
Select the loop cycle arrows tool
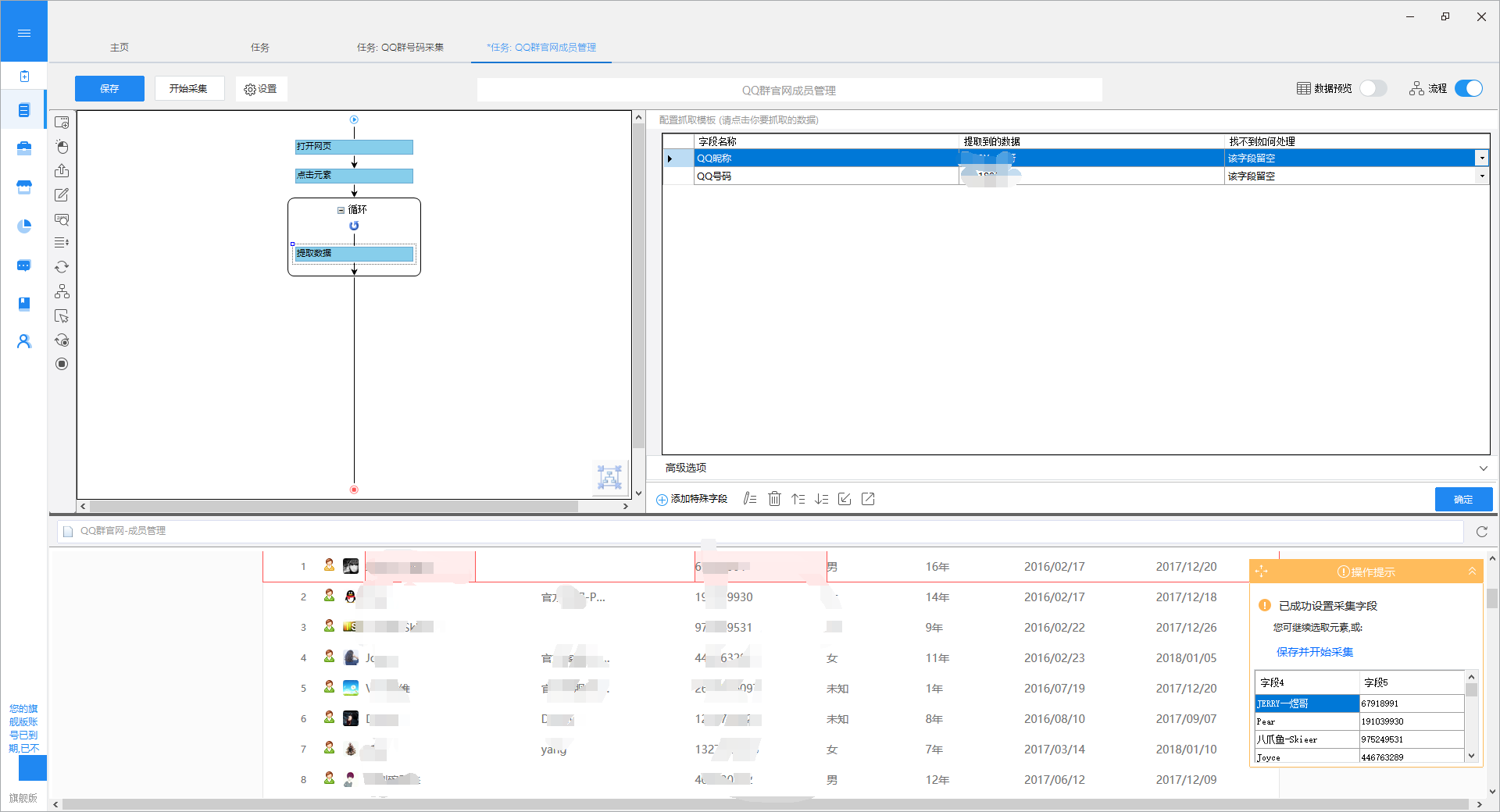click(62, 267)
